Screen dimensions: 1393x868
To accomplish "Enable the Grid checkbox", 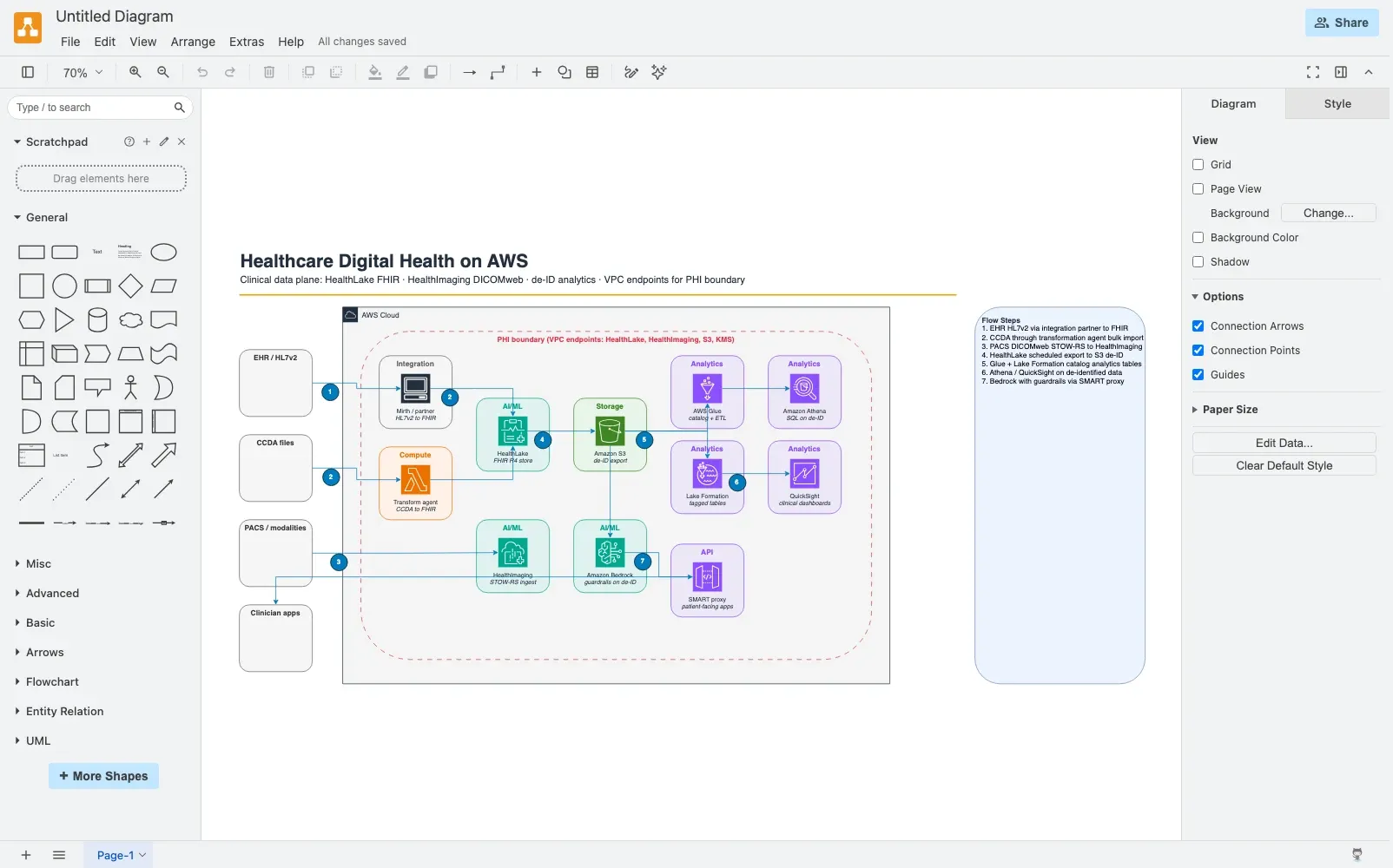I will (x=1198, y=165).
